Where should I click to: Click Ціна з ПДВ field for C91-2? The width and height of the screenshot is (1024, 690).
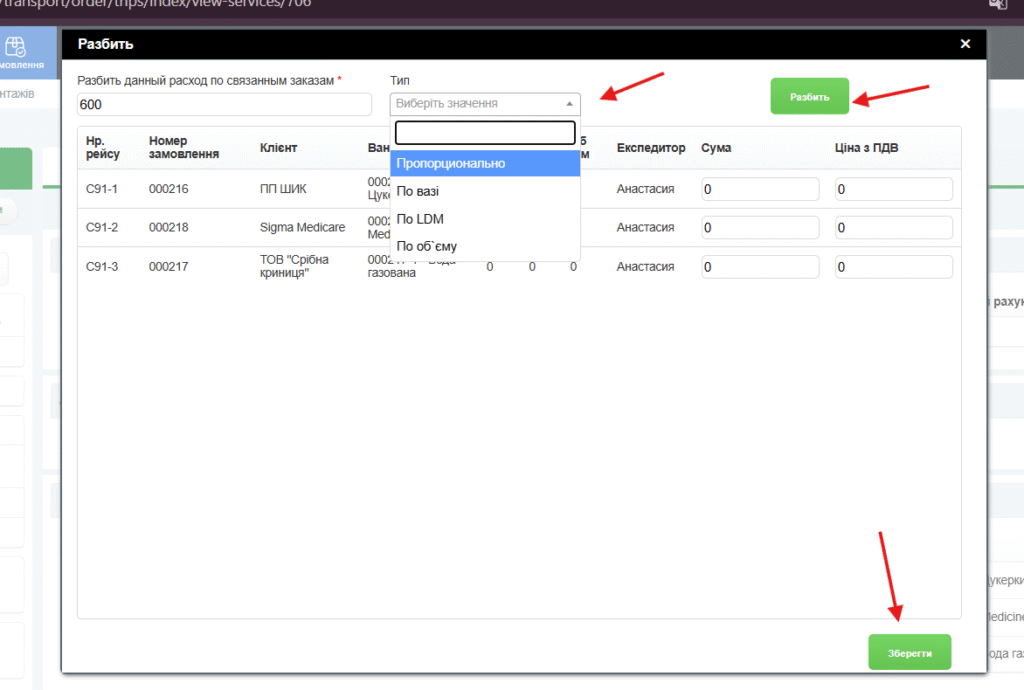pyautogui.click(x=893, y=228)
